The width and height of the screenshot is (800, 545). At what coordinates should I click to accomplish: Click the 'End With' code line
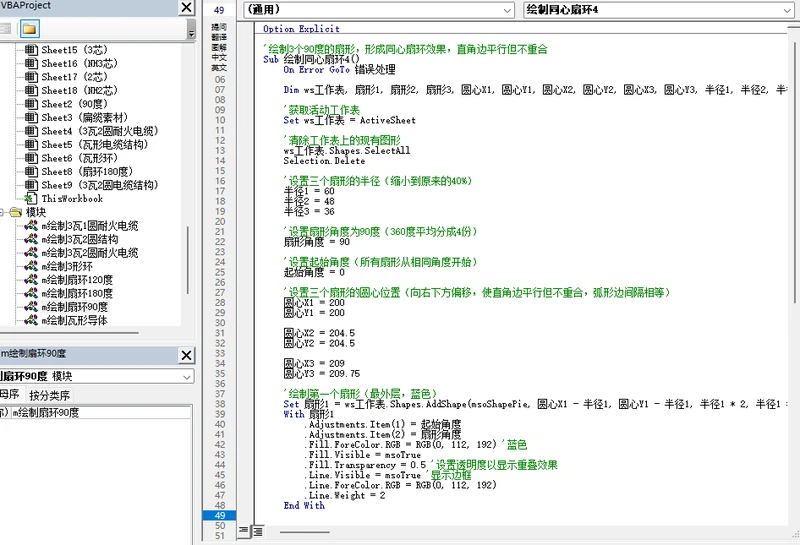(x=304, y=506)
